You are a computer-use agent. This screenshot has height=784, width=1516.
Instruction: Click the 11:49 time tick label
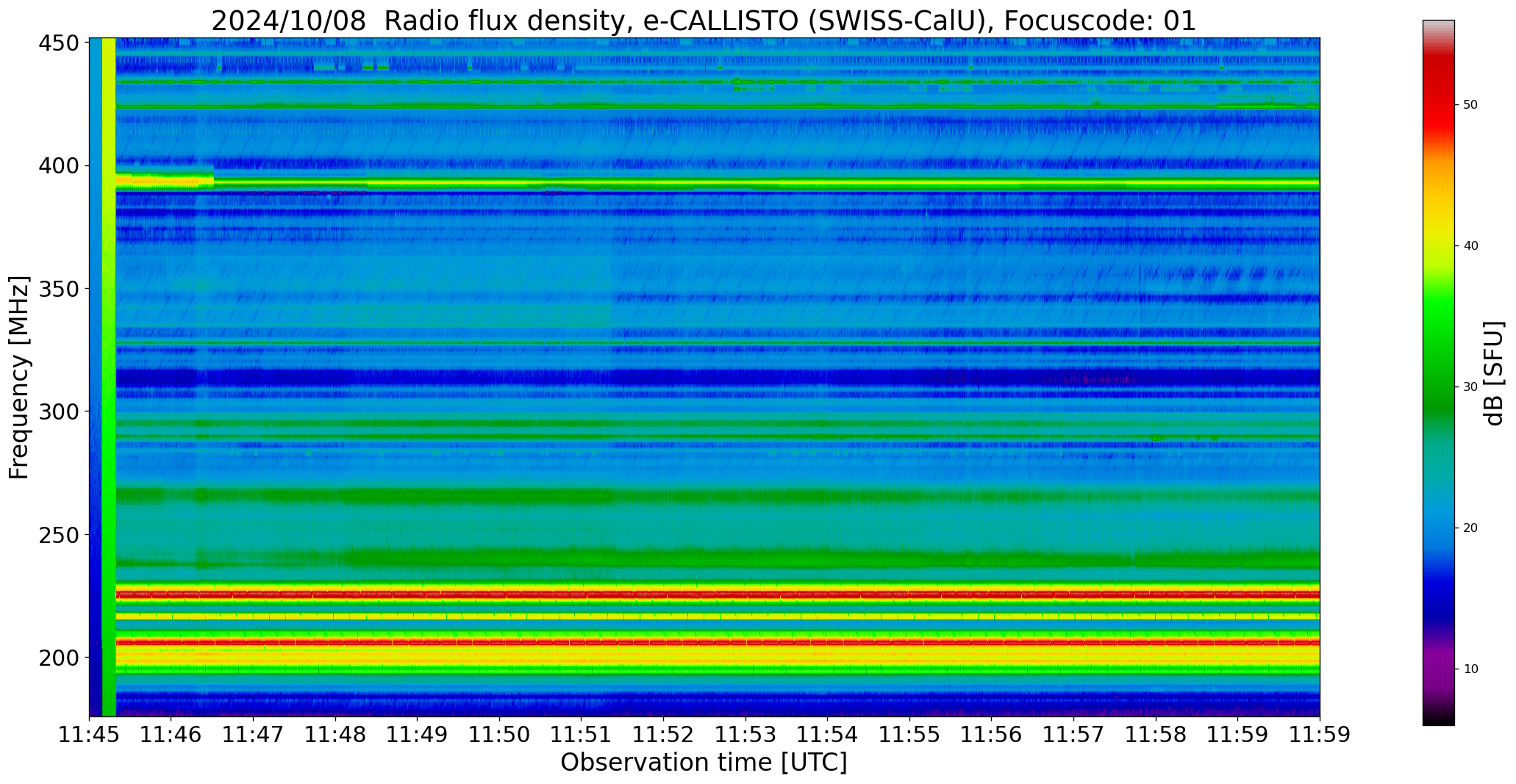click(418, 735)
